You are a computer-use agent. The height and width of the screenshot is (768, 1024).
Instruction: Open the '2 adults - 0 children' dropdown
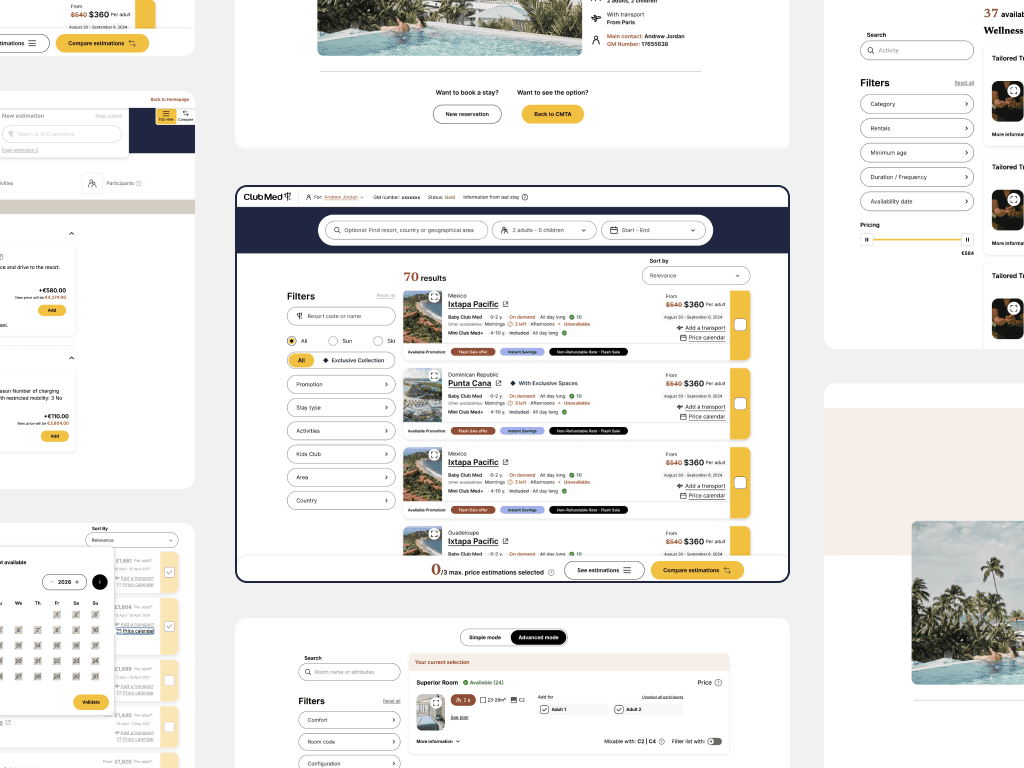543,231
